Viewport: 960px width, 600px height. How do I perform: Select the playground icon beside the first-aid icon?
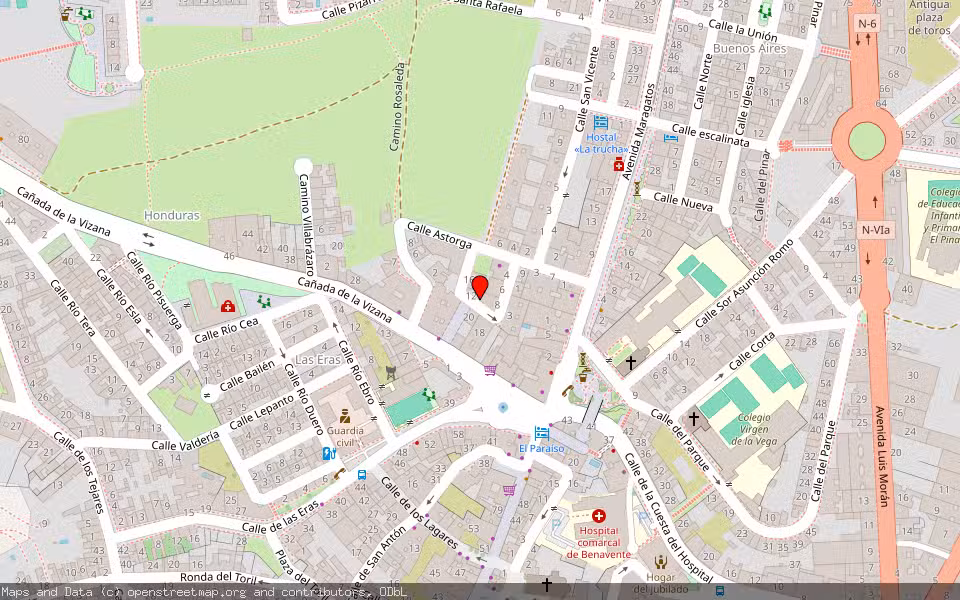(264, 301)
